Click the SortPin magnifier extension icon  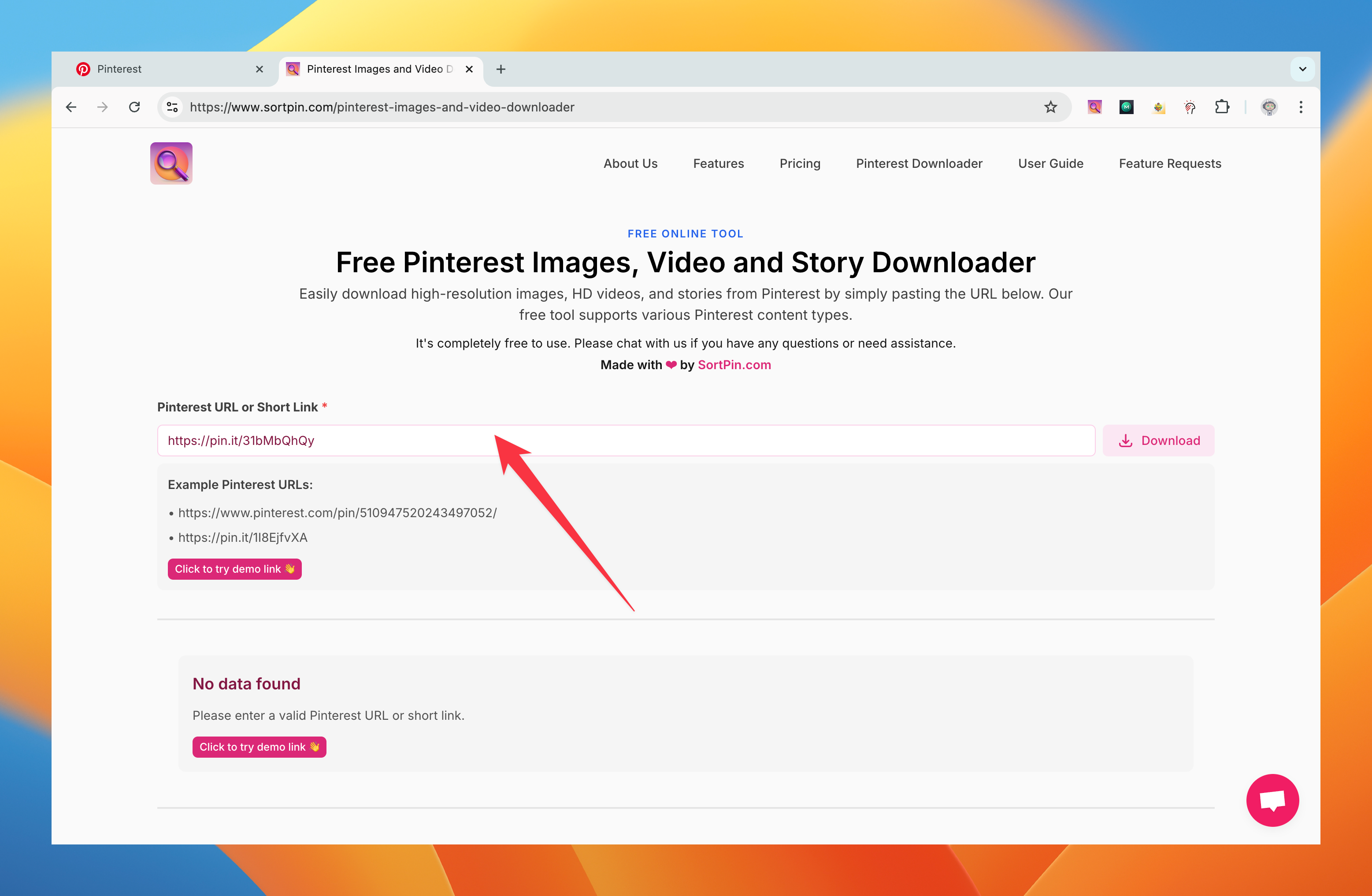coord(1095,107)
